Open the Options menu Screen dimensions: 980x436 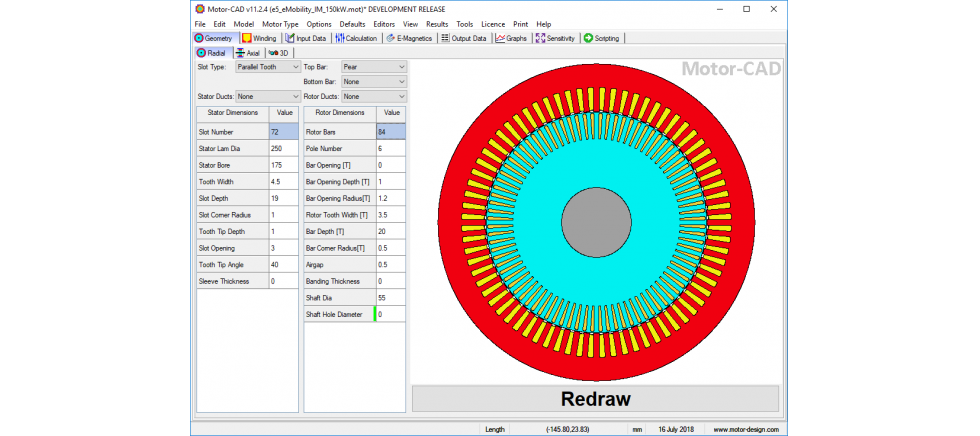(319, 24)
